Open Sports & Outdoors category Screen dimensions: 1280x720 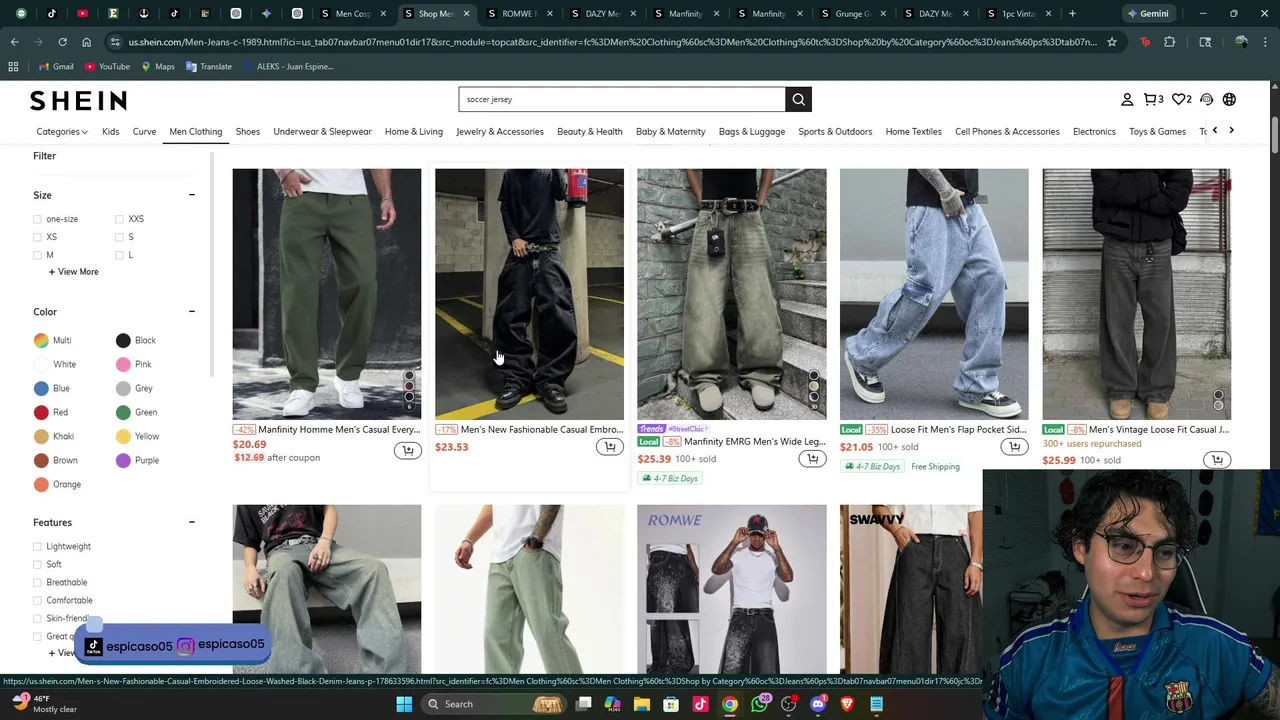[835, 131]
